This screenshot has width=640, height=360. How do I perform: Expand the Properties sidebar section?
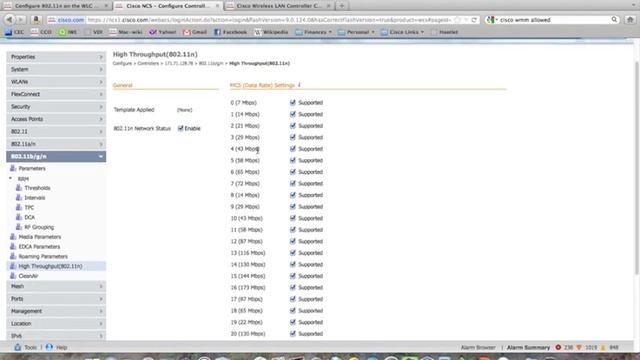pos(56,57)
